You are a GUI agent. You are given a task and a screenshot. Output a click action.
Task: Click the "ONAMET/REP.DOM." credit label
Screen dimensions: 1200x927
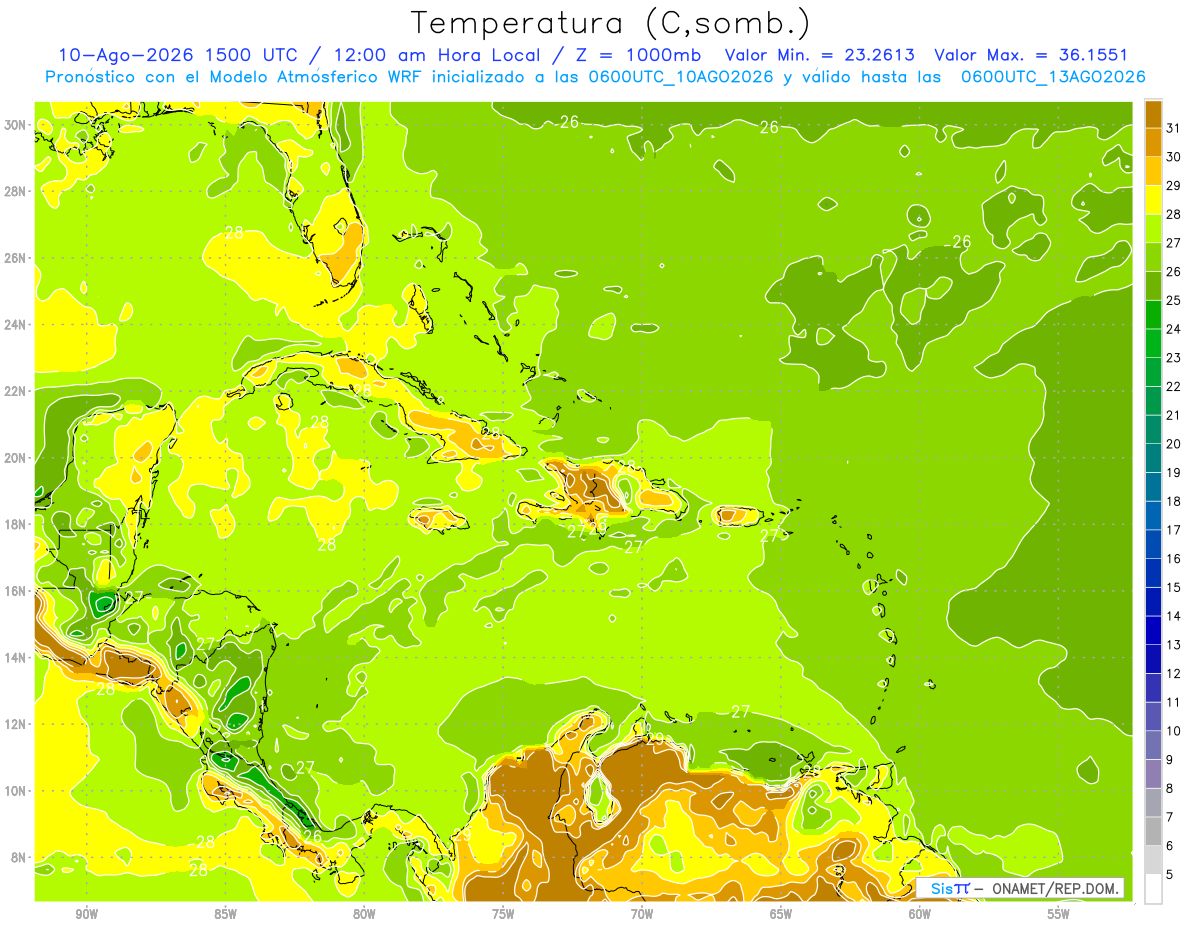(1055, 888)
